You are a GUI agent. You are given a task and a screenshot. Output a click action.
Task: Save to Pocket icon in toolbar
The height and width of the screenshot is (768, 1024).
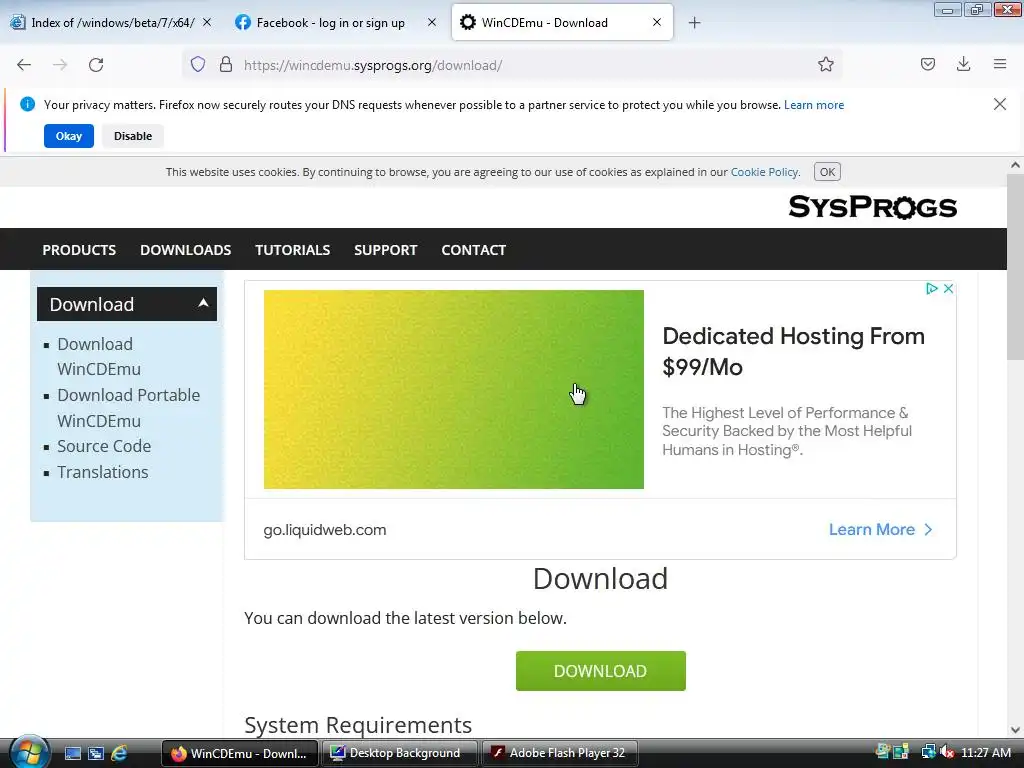(928, 64)
